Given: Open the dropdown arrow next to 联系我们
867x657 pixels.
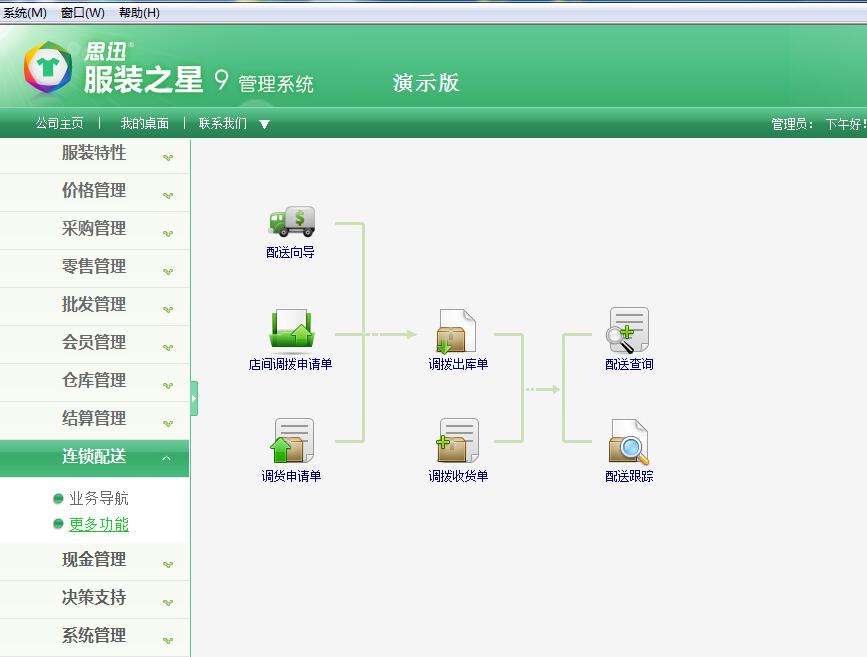Looking at the screenshot, I should tap(264, 124).
